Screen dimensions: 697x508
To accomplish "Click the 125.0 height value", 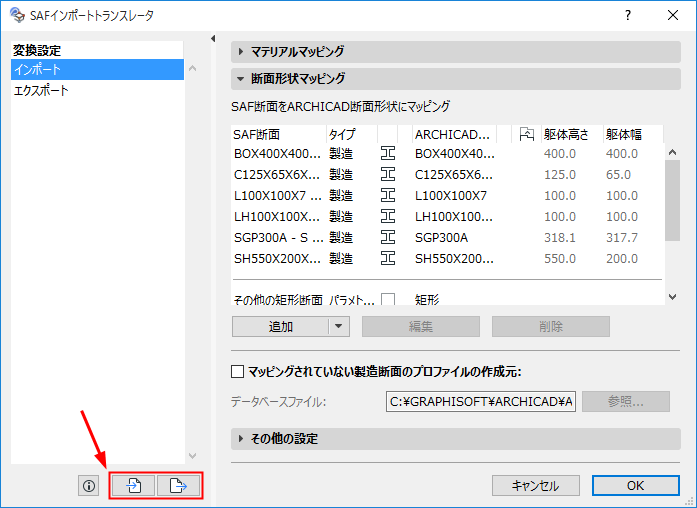I will pyautogui.click(x=560, y=175).
